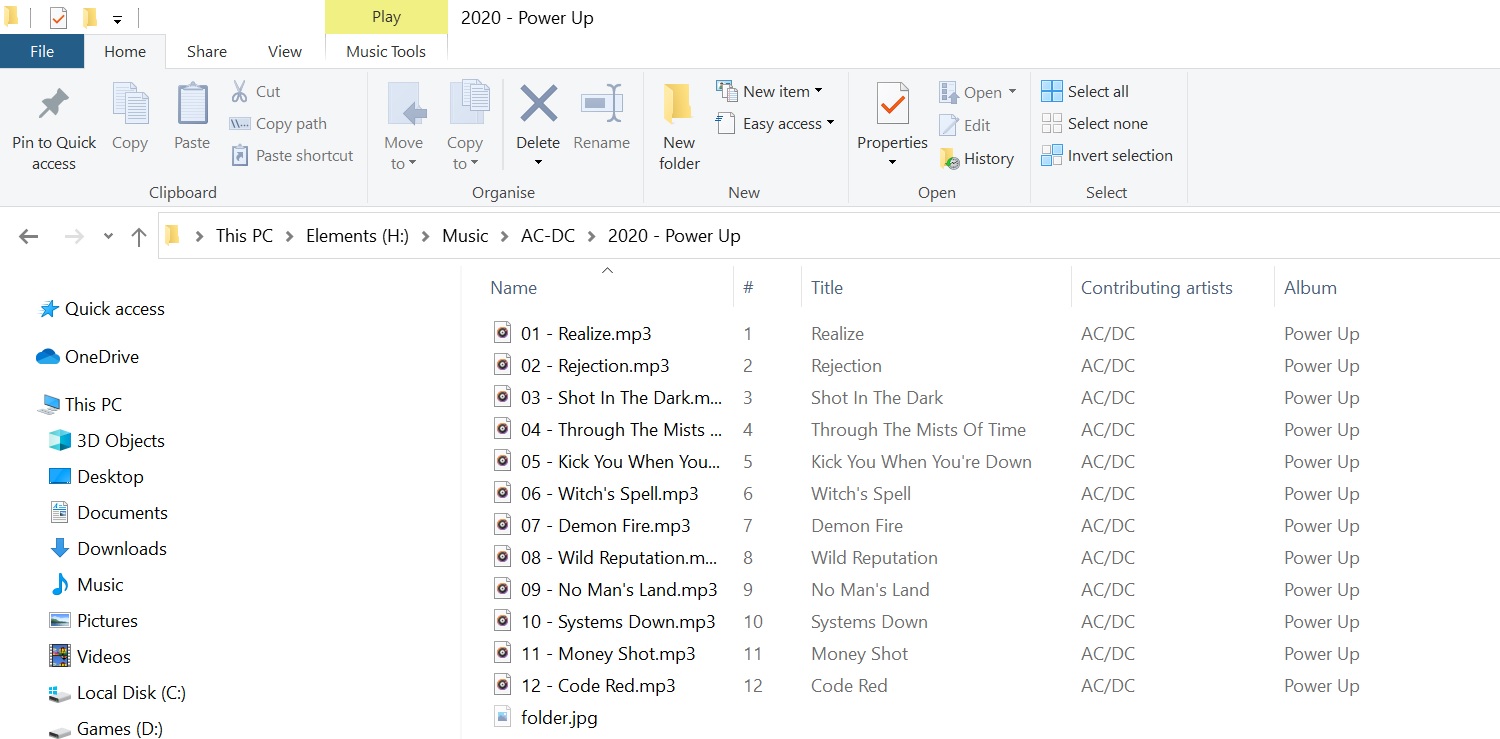Click Elements (H:) in address bar
The width and height of the screenshot is (1500, 739).
(x=357, y=237)
